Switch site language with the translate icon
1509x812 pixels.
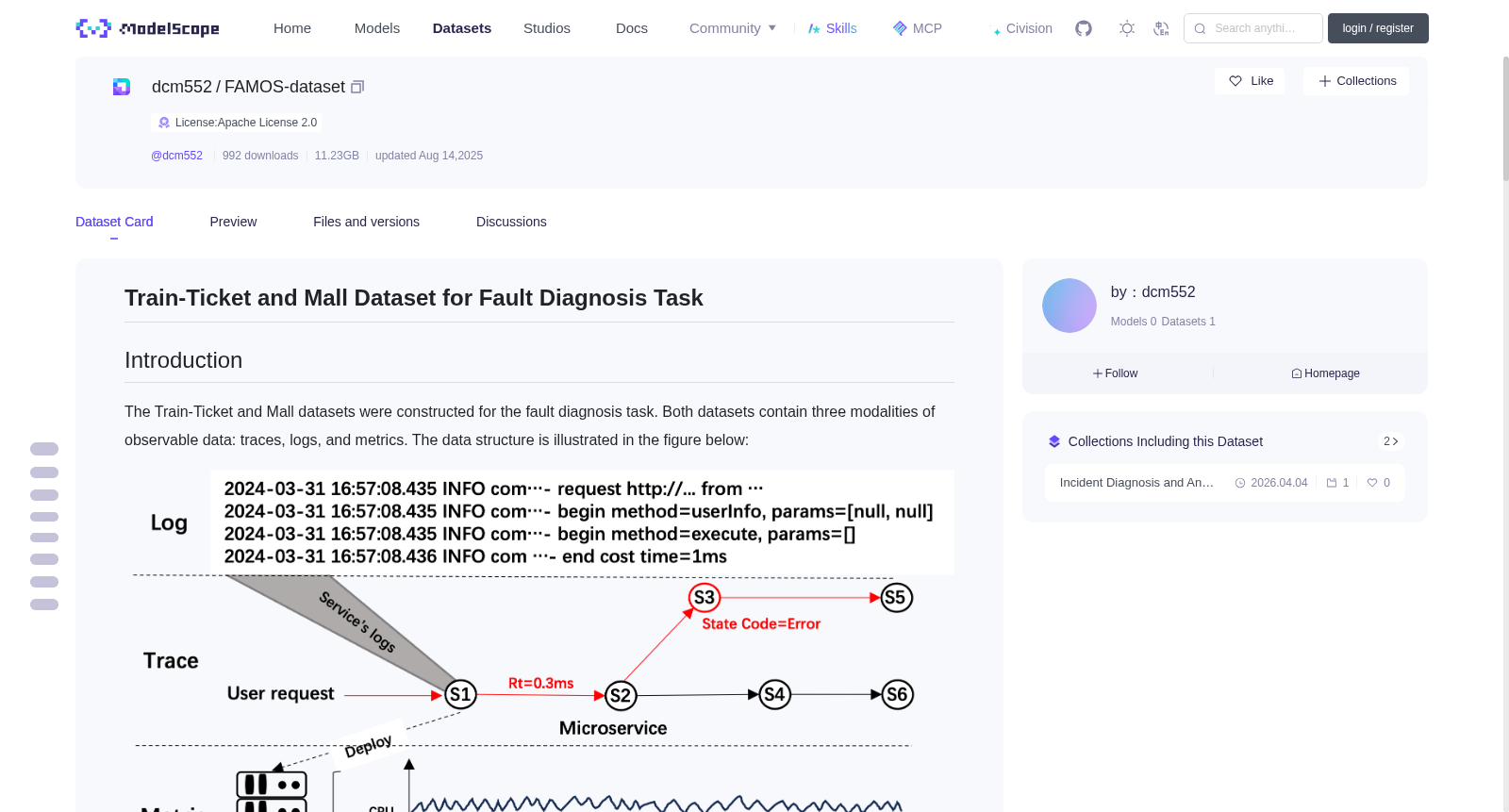pyautogui.click(x=1161, y=28)
